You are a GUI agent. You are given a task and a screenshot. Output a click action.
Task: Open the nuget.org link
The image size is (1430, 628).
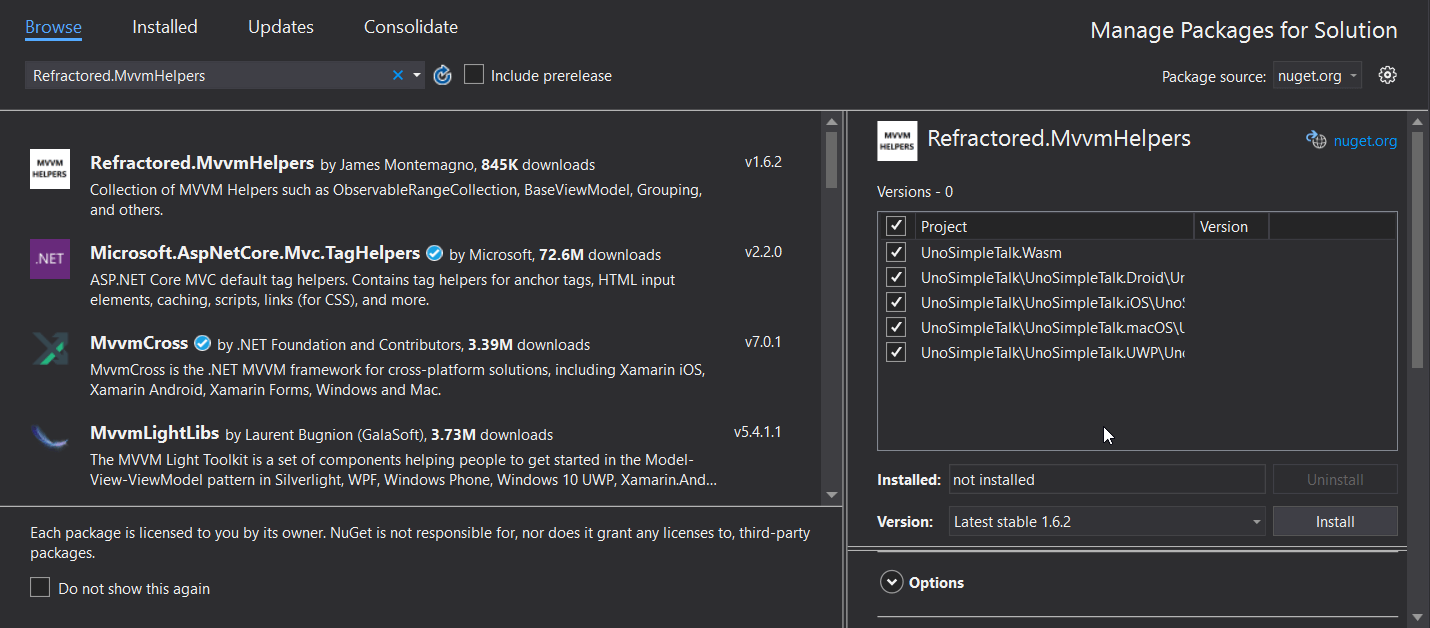1365,141
